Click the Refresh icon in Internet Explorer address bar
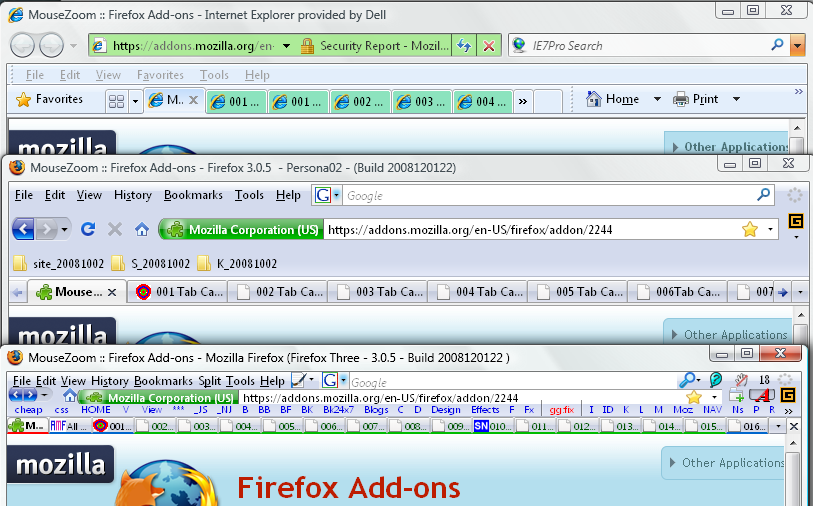This screenshot has width=813, height=506. coord(464,46)
